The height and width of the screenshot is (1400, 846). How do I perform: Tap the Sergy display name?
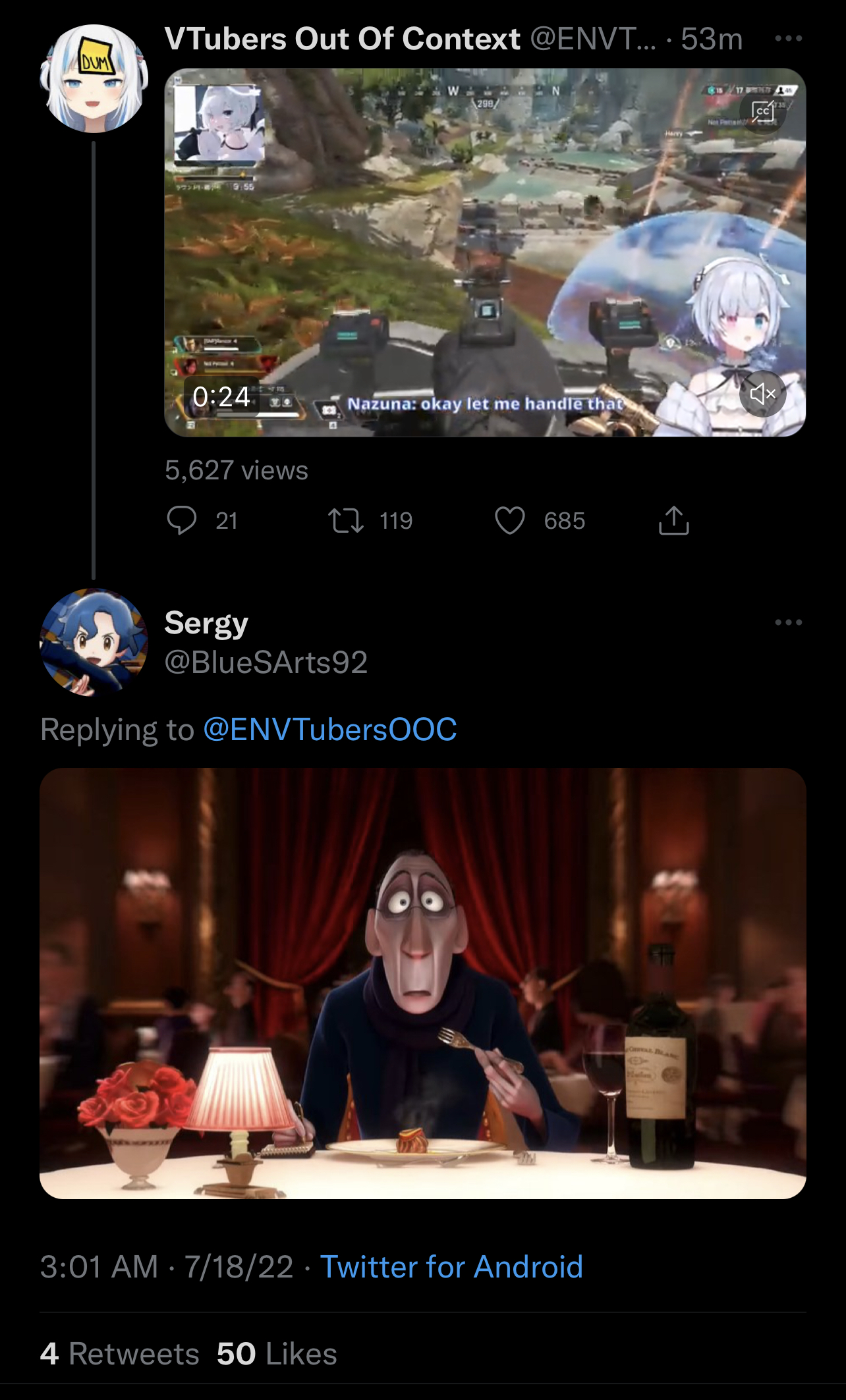(x=206, y=623)
